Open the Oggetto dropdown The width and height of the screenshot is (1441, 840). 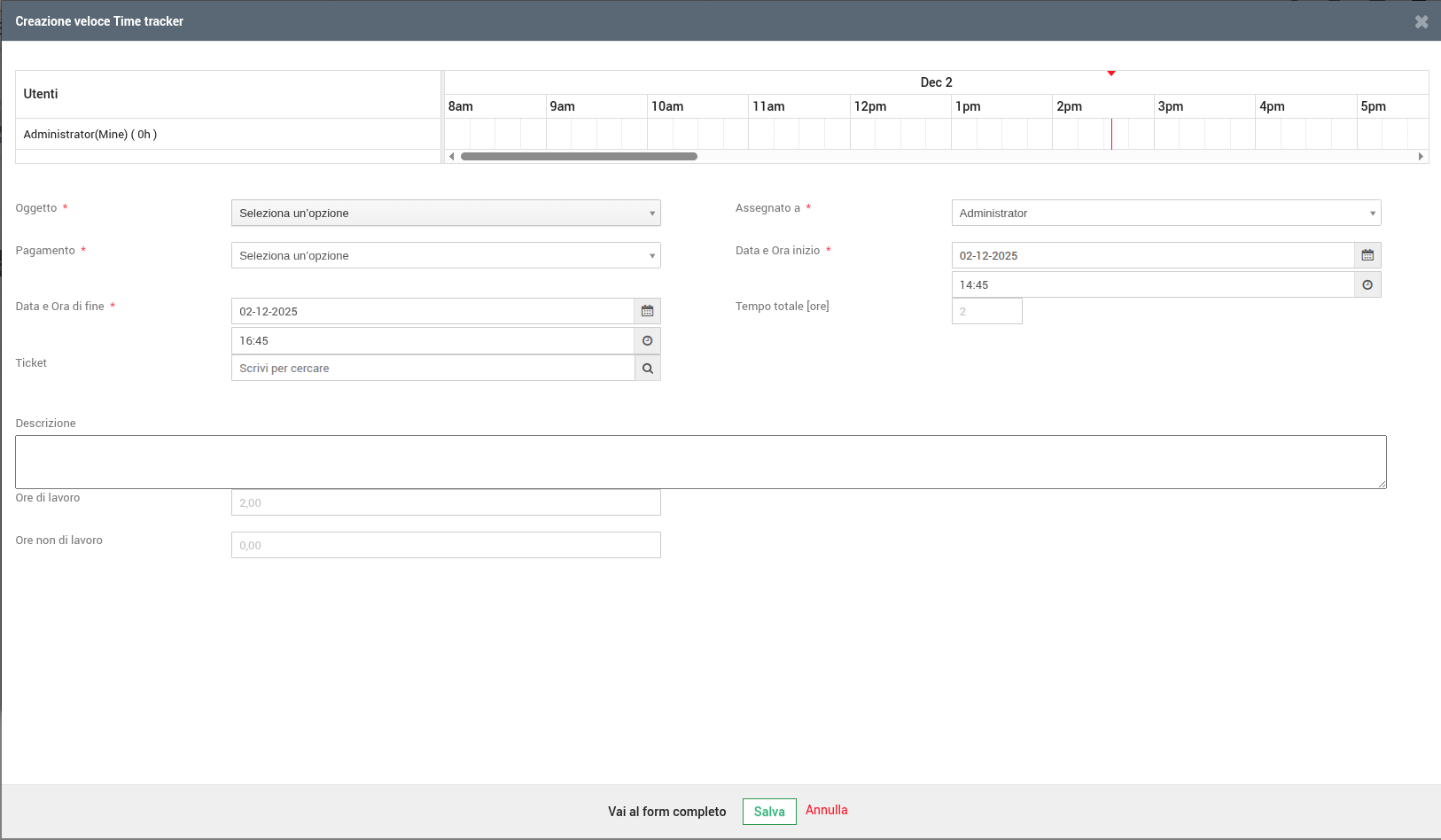click(x=445, y=213)
